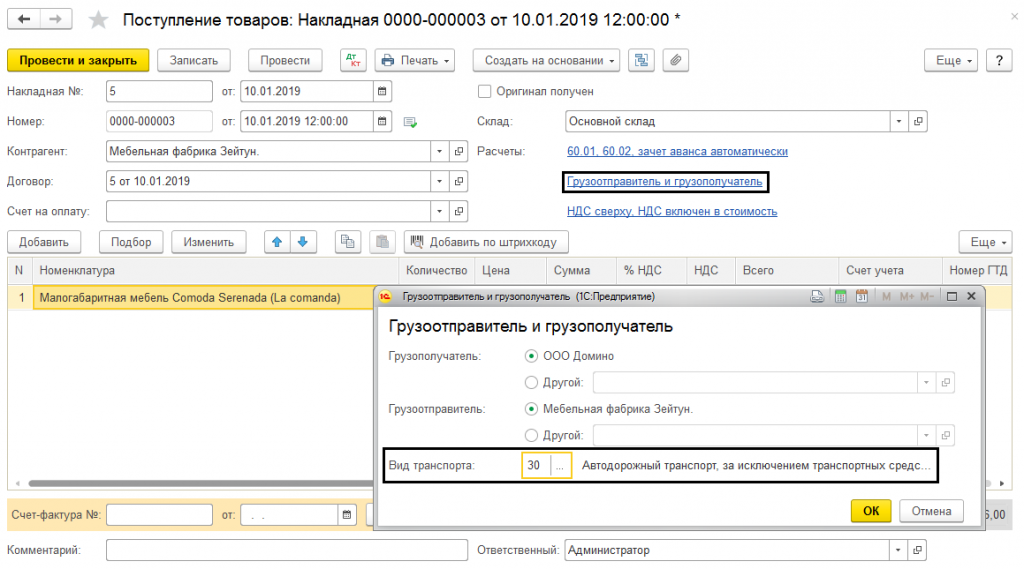
Task: Click the paperclip attachments icon
Action: (676, 60)
